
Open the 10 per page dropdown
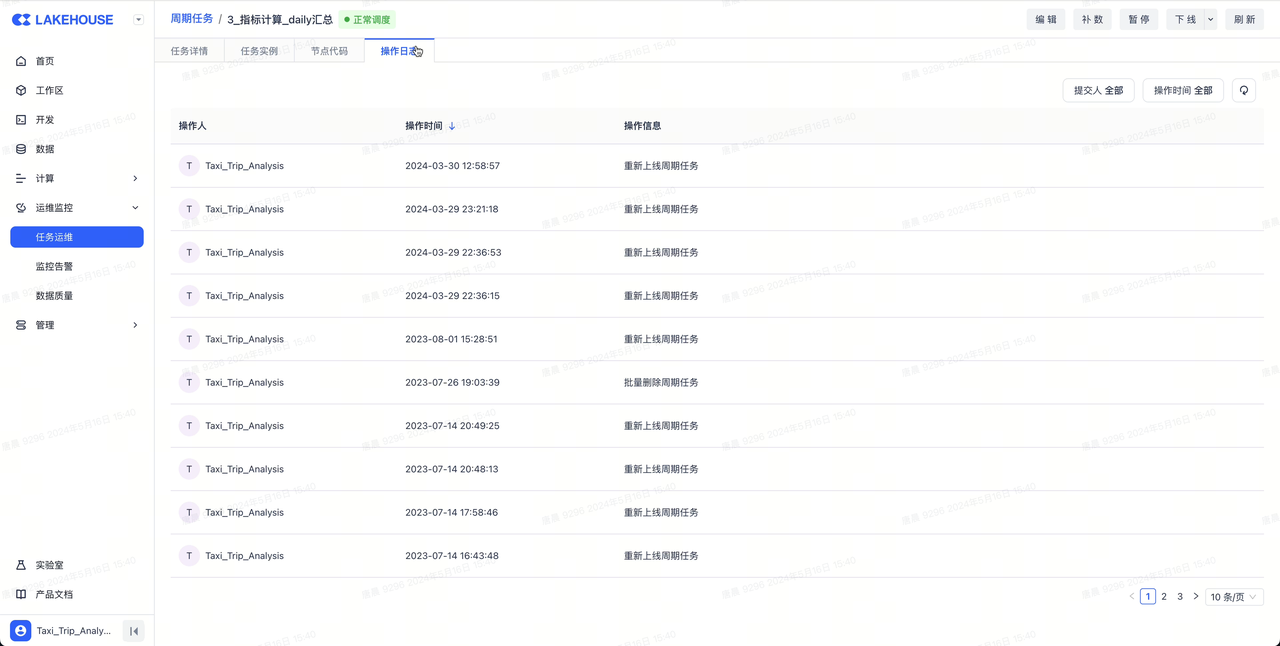1234,597
